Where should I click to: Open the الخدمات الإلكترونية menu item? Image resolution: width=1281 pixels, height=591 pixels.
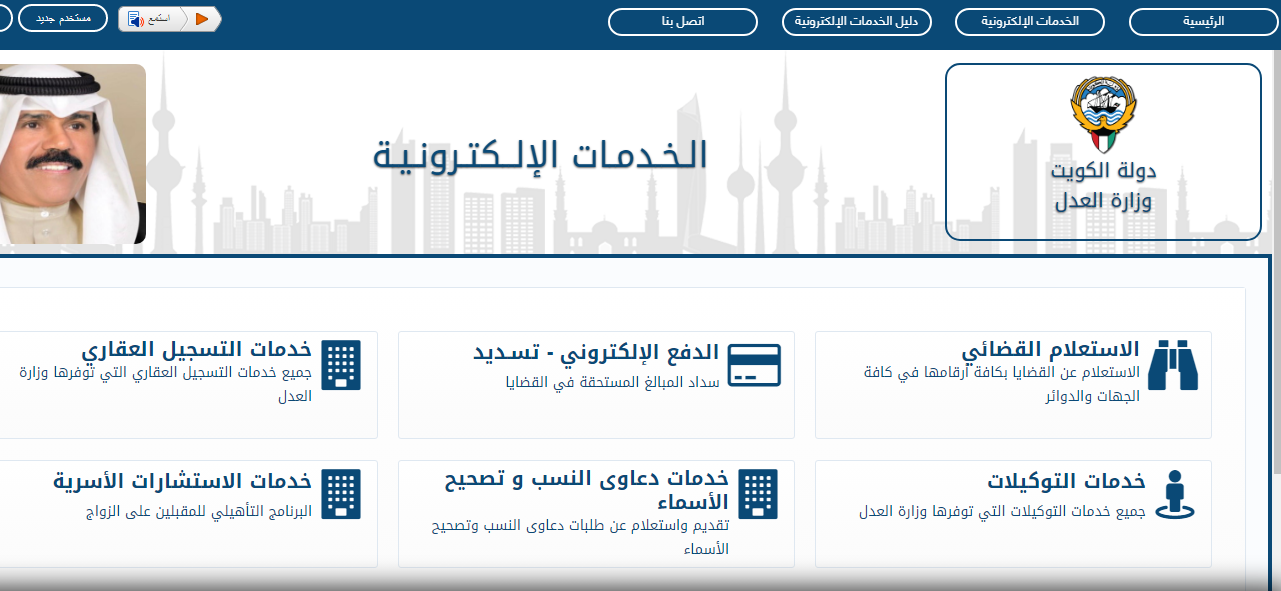[1030, 21]
